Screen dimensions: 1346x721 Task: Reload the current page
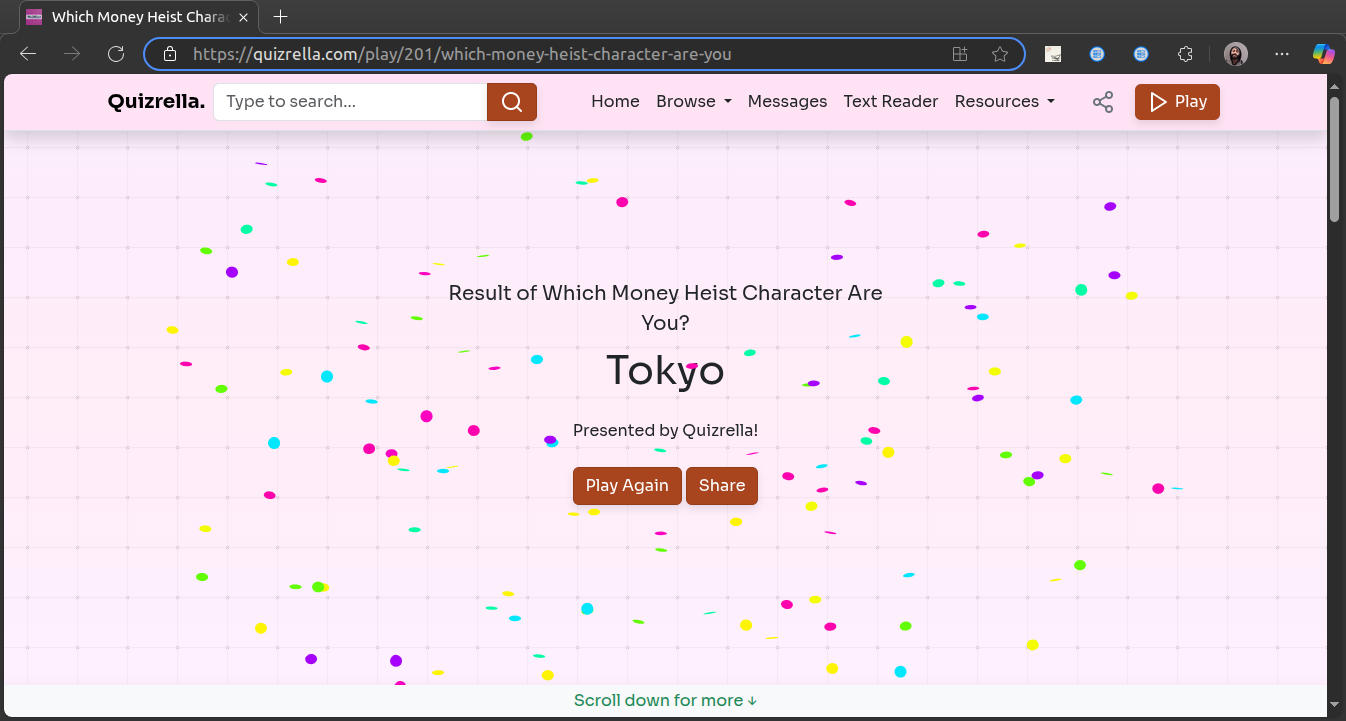pos(115,54)
